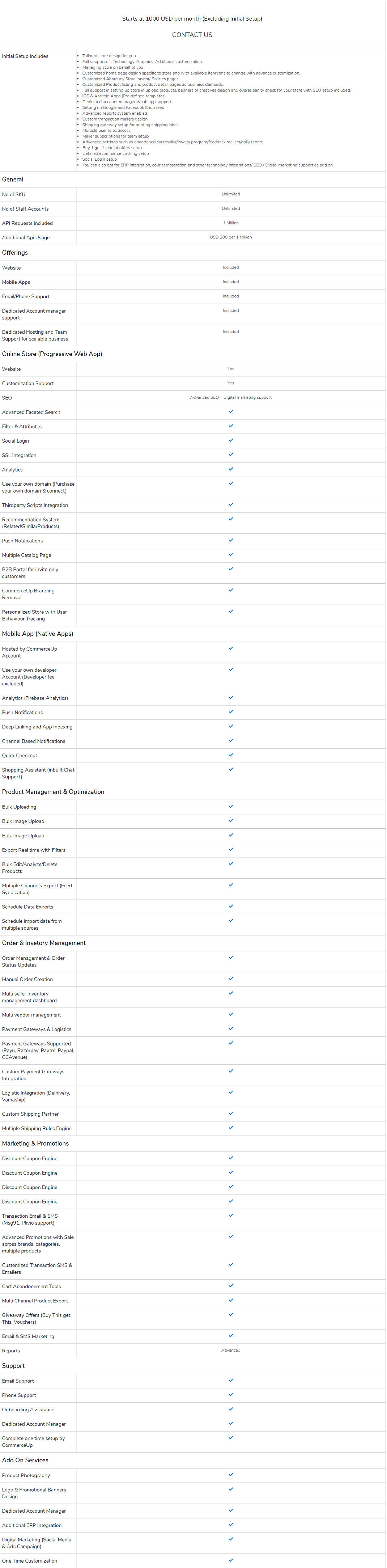Click the CONTACT US button

[x=193, y=35]
